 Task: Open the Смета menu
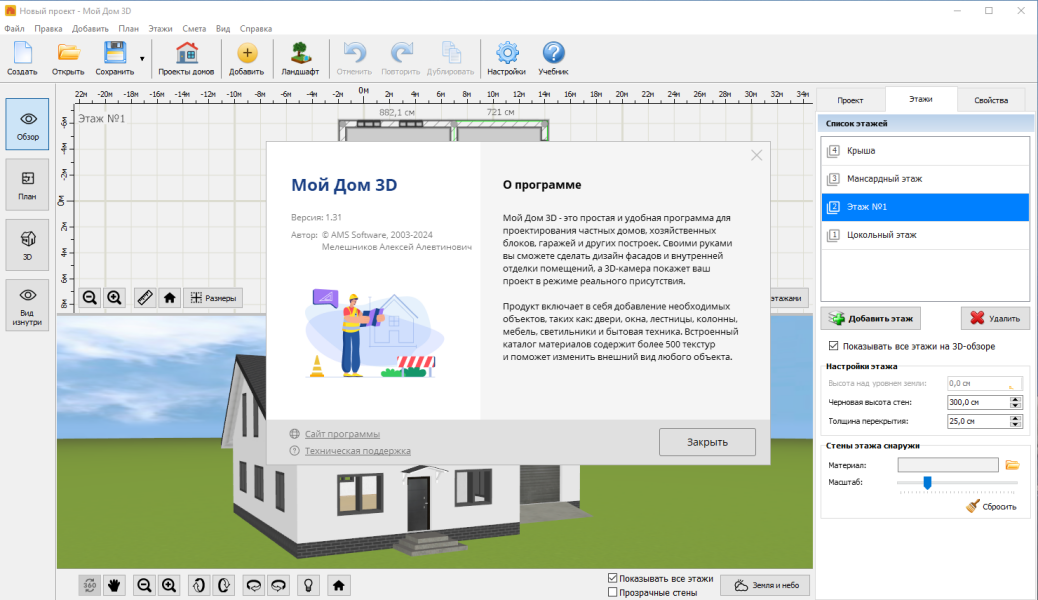pos(194,28)
